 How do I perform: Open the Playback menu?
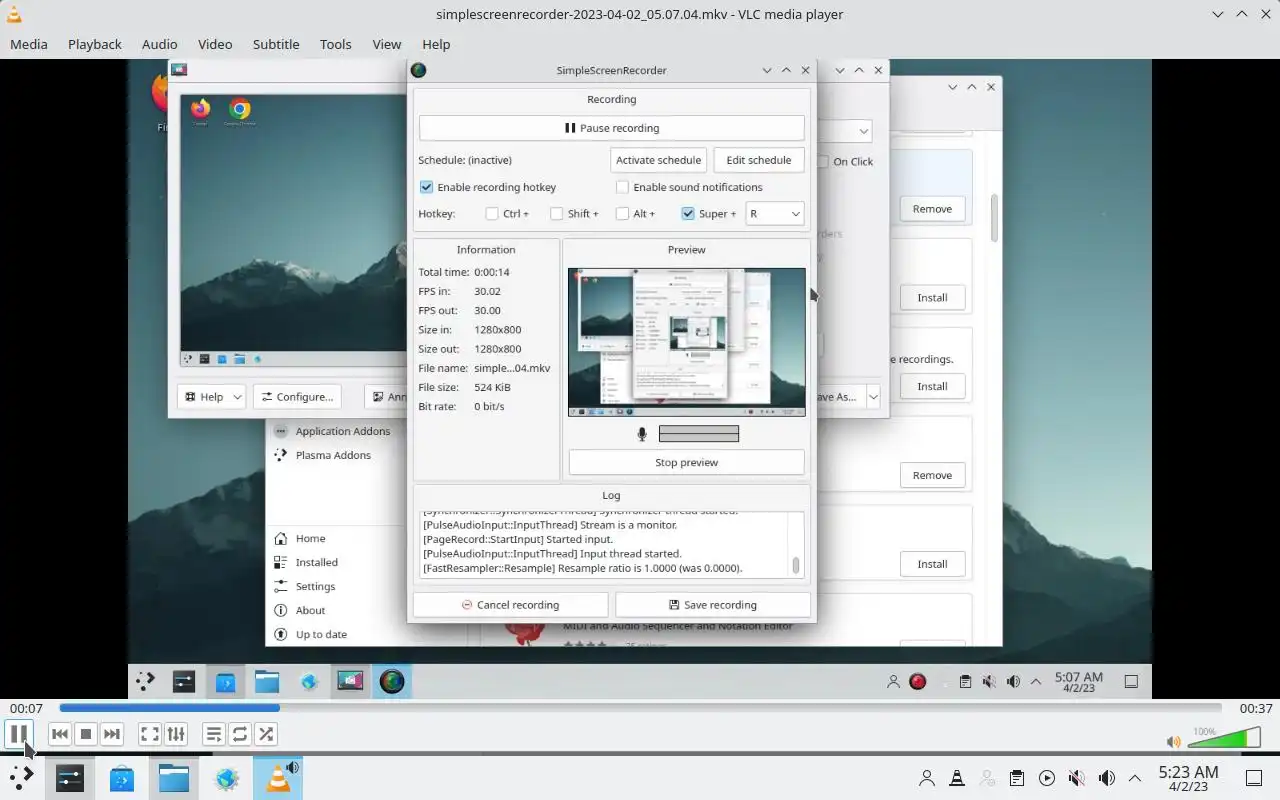pos(95,44)
